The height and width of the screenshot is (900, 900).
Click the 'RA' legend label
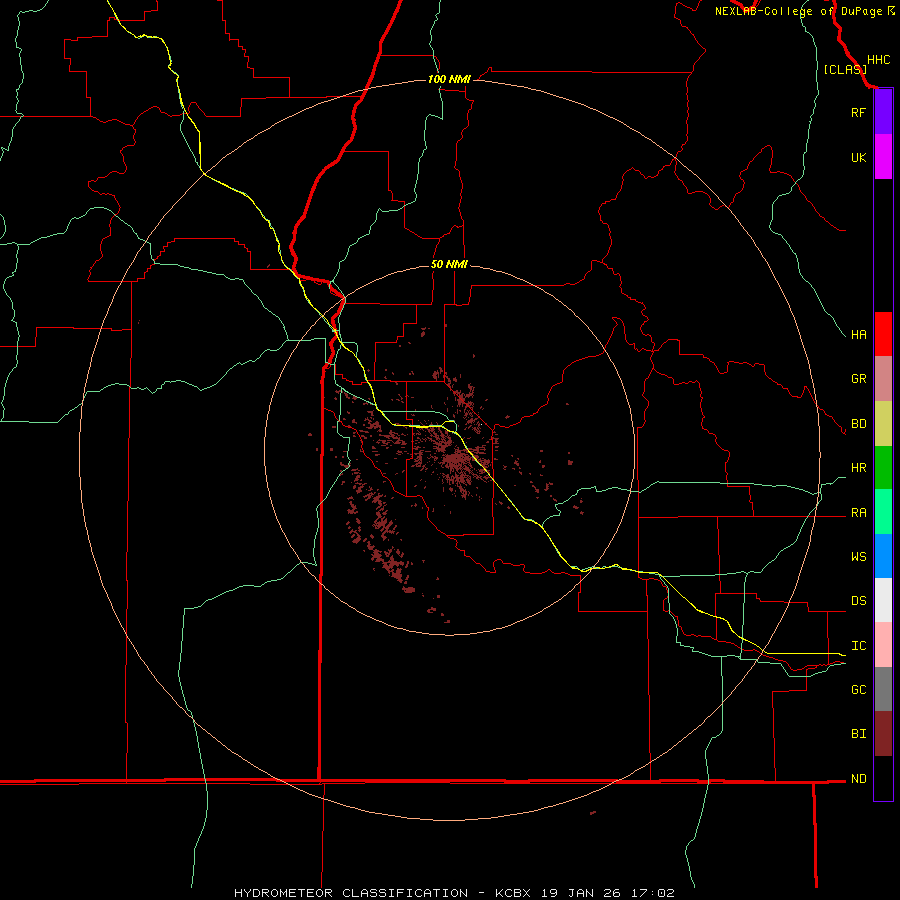pos(858,513)
